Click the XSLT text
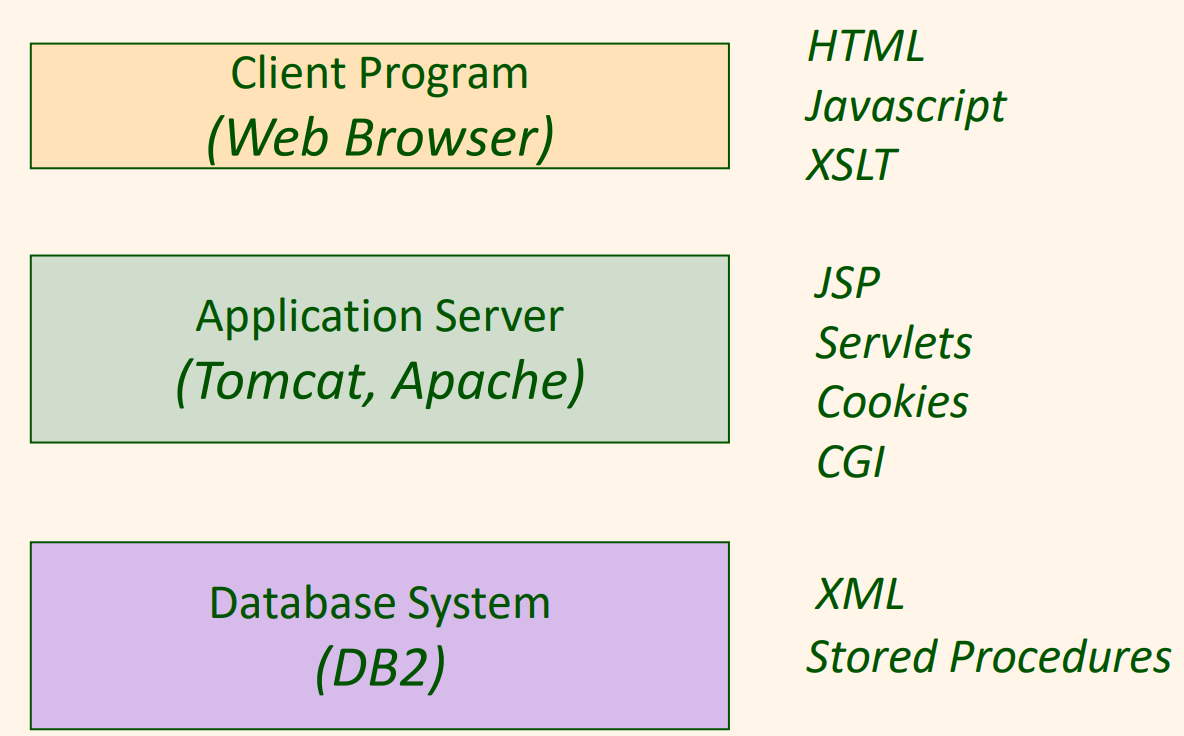 (x=851, y=165)
